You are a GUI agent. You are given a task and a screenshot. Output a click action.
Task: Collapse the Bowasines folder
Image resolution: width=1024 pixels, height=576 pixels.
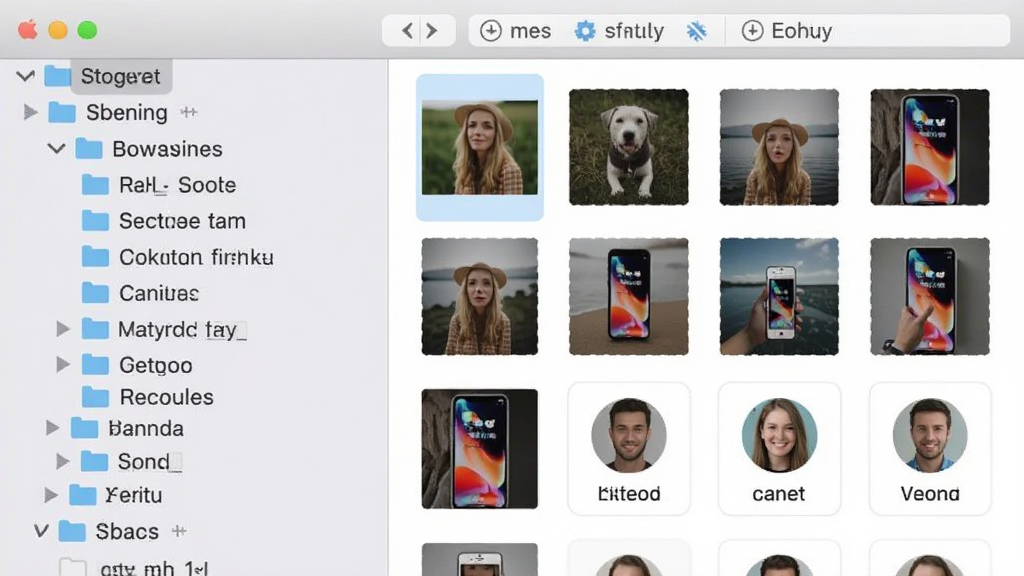click(57, 149)
